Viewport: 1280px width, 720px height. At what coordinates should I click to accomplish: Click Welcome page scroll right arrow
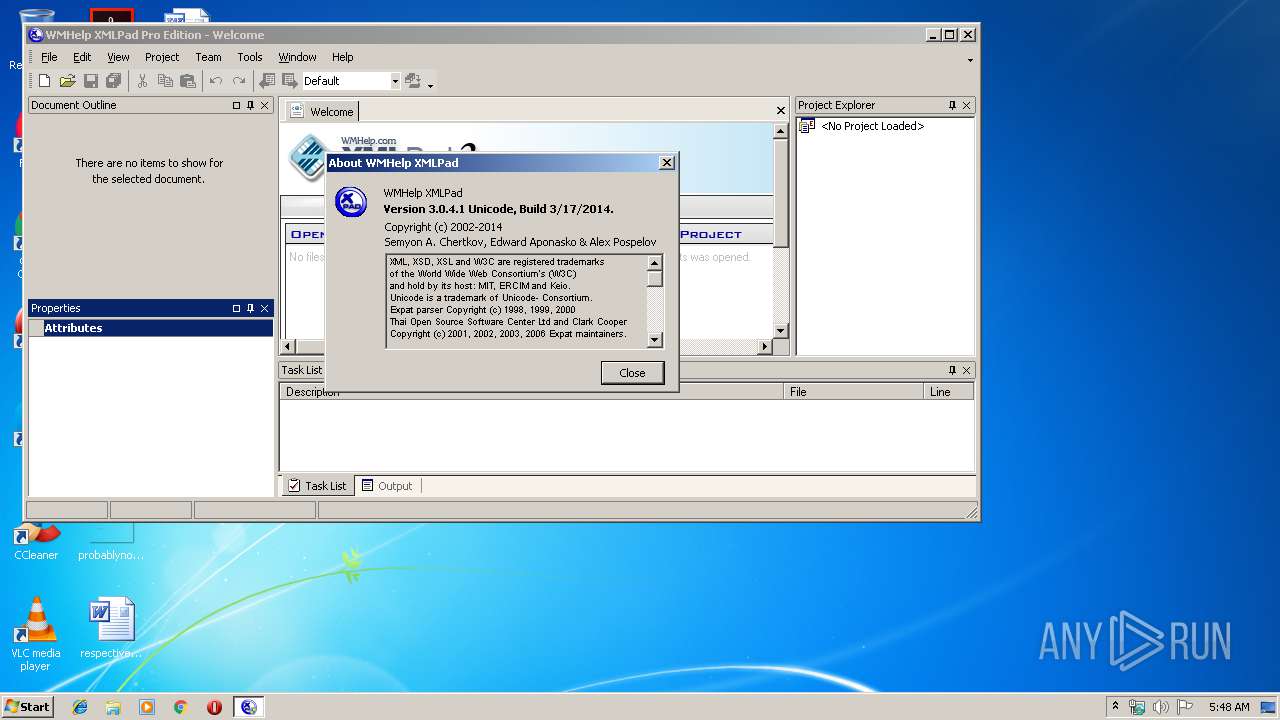click(765, 347)
